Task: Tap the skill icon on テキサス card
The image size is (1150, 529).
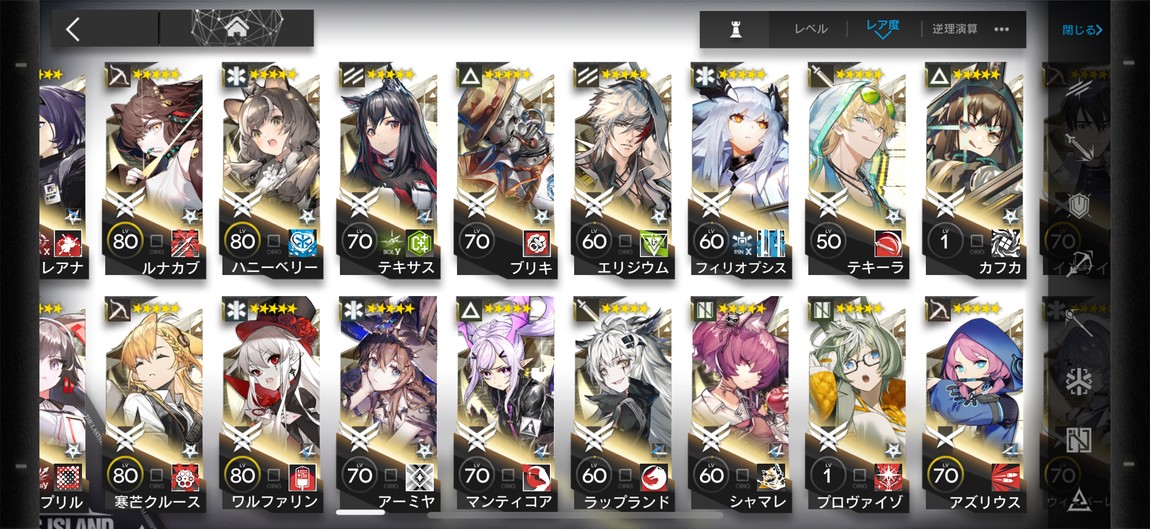Action: [420, 242]
